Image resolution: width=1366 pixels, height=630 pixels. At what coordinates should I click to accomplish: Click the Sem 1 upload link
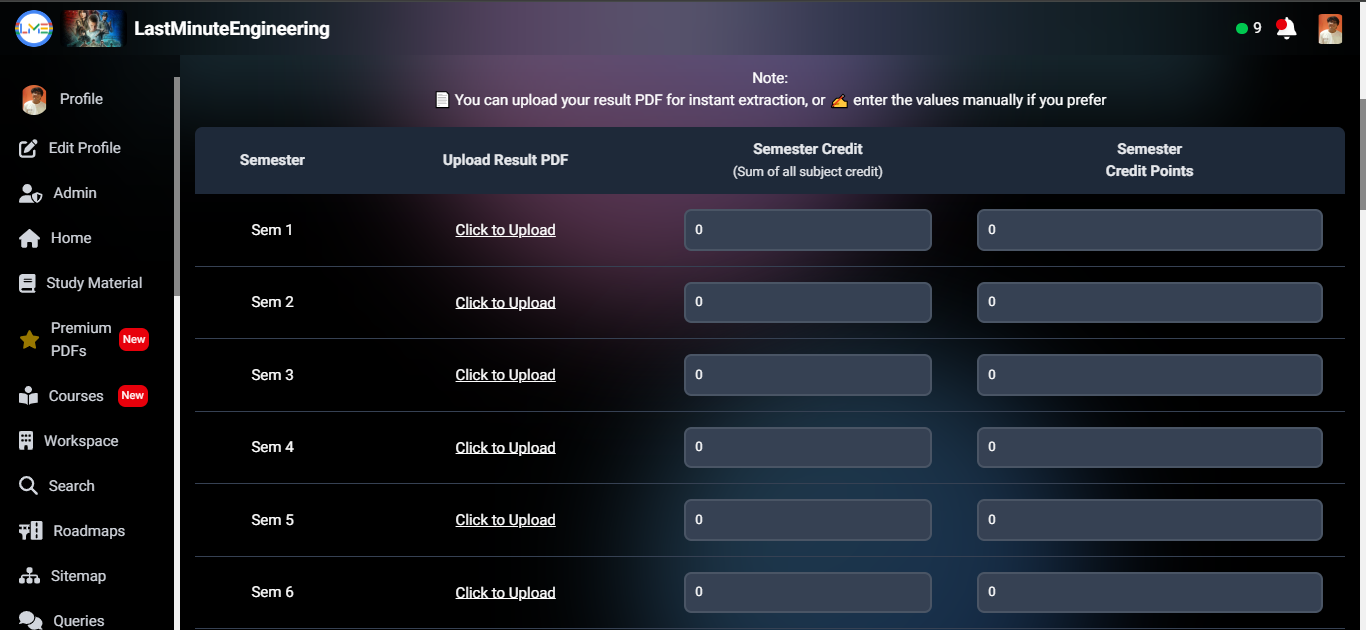tap(505, 230)
